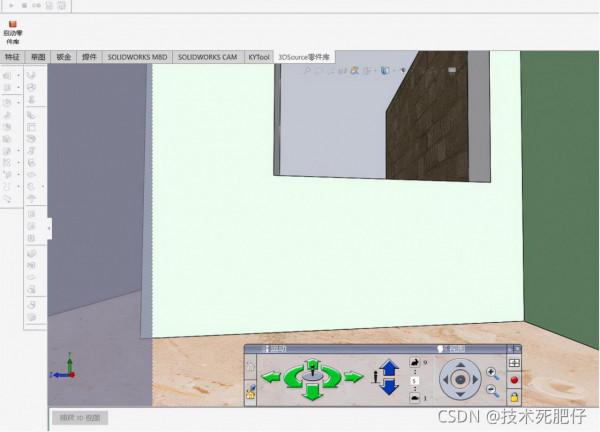Image resolution: width=600 pixels, height=432 pixels.
Task: Click the blue cube display style icon
Action: [385, 71]
